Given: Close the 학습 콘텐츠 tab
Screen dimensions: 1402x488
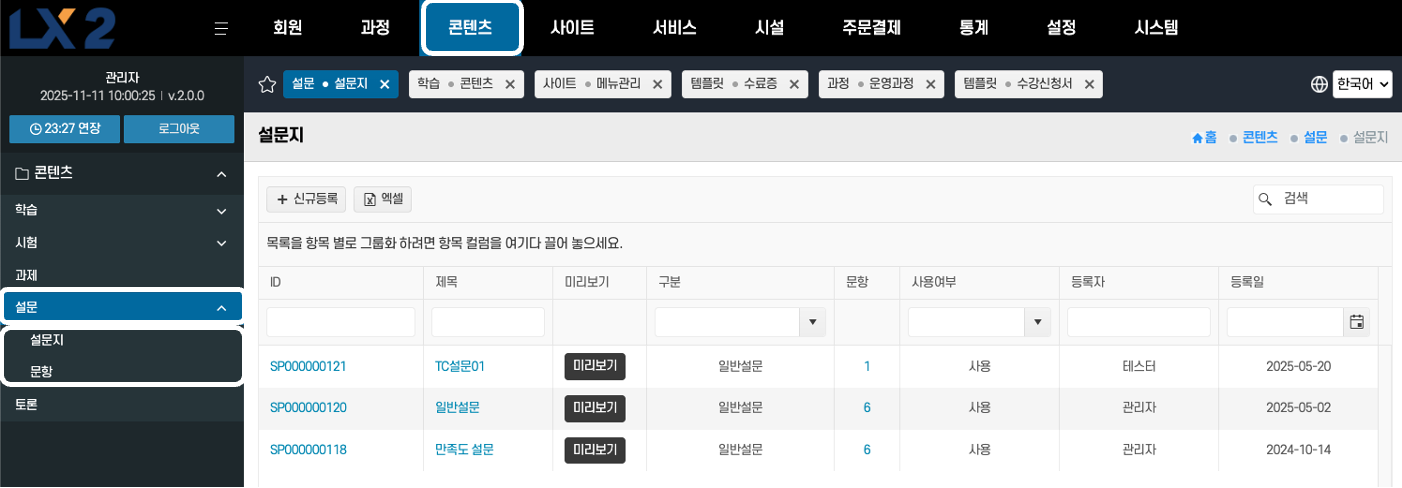Looking at the screenshot, I should coord(510,84).
